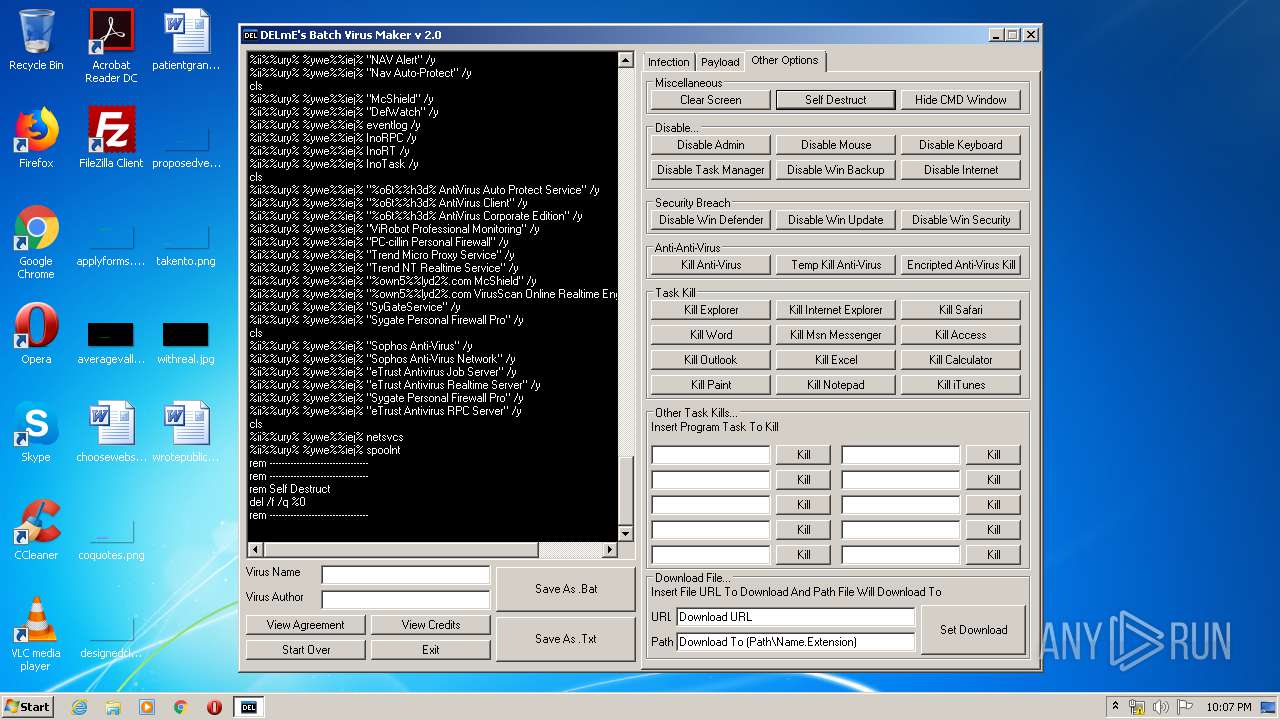Open the Skype desktop shortcut
1280x720 pixels.
click(x=36, y=432)
